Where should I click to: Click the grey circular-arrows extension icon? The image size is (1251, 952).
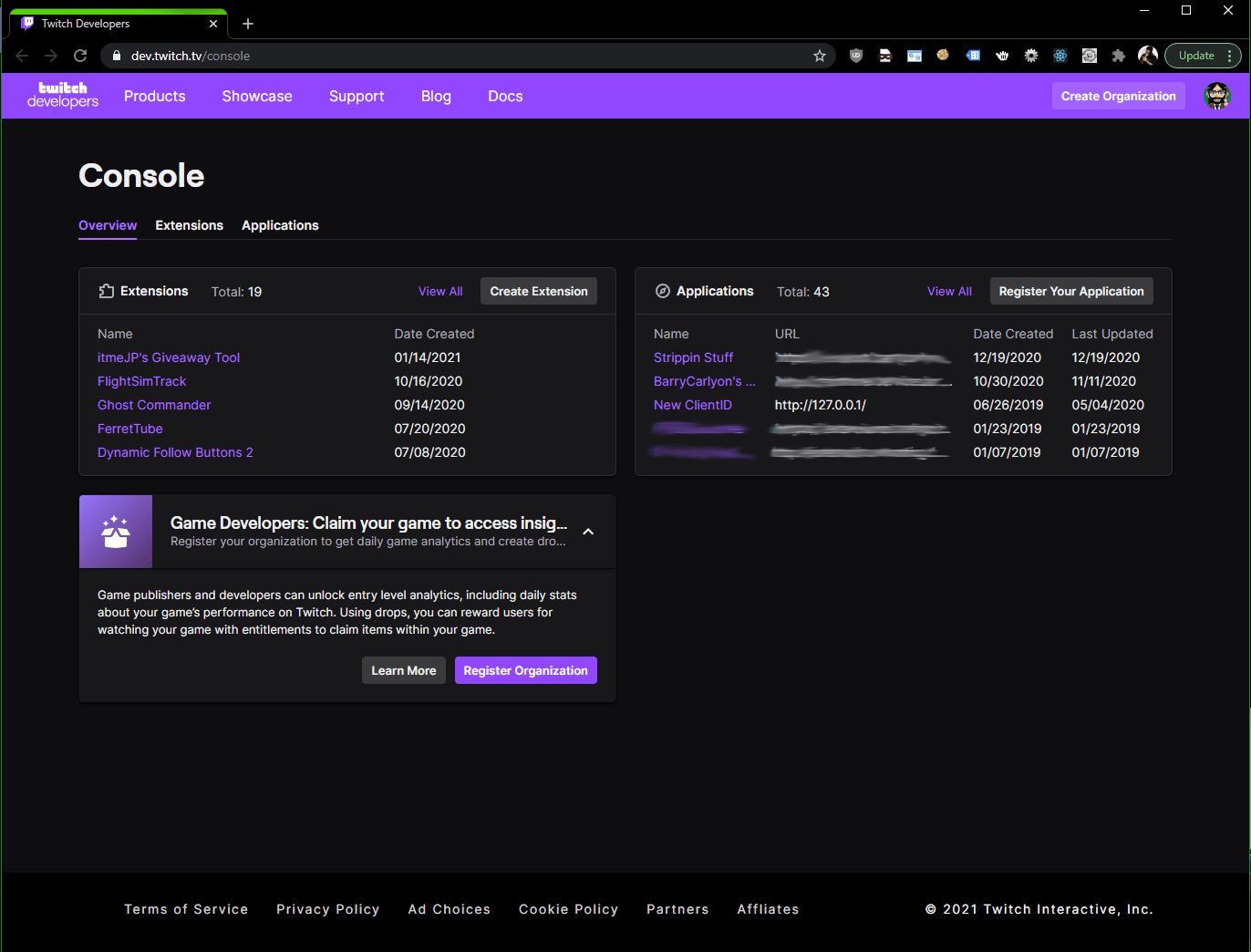1090,56
